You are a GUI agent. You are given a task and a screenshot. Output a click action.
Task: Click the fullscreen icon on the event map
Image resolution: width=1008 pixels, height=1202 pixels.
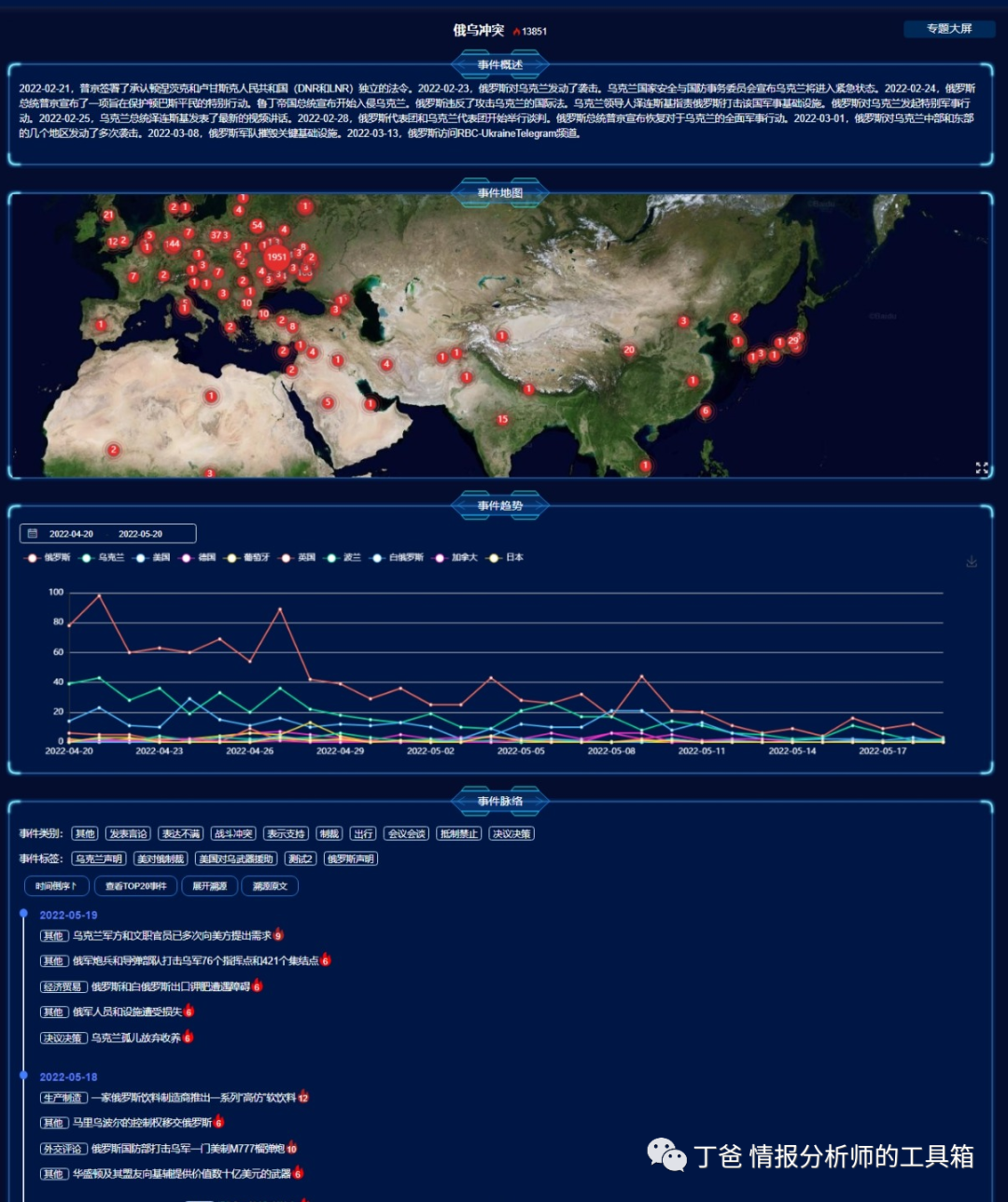pos(982,468)
